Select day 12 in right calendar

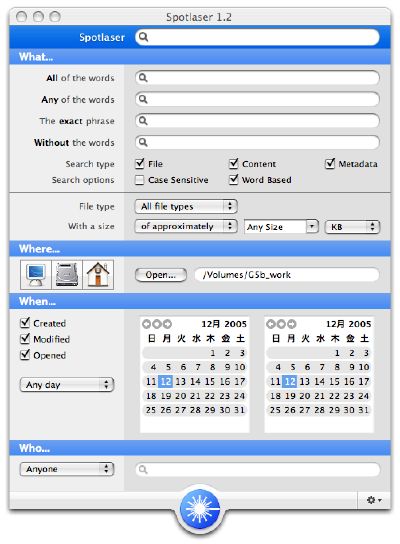(290, 382)
